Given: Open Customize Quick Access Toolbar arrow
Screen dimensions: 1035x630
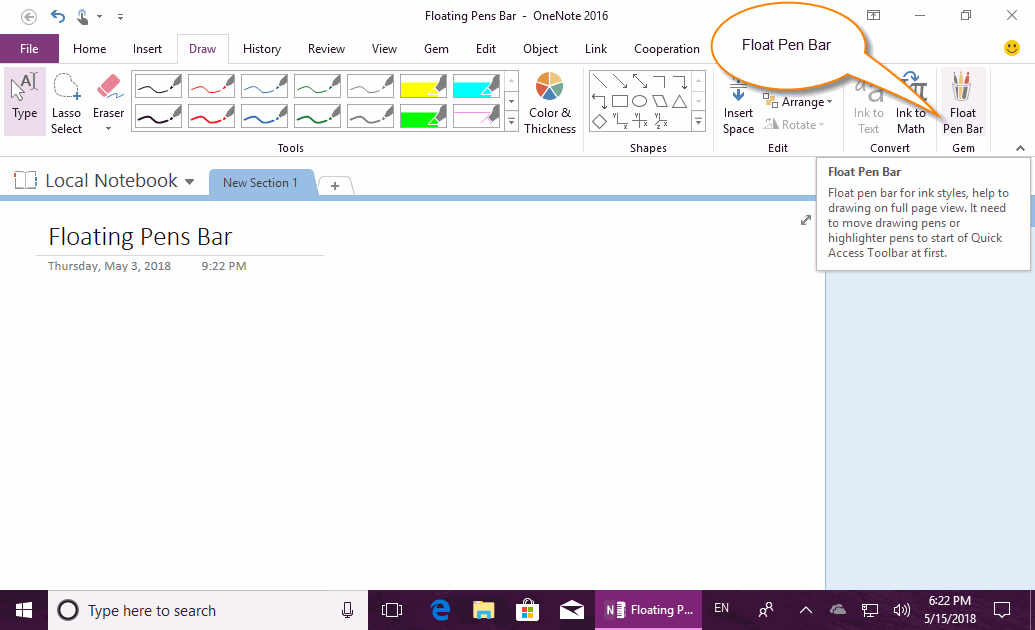Looking at the screenshot, I should 120,17.
